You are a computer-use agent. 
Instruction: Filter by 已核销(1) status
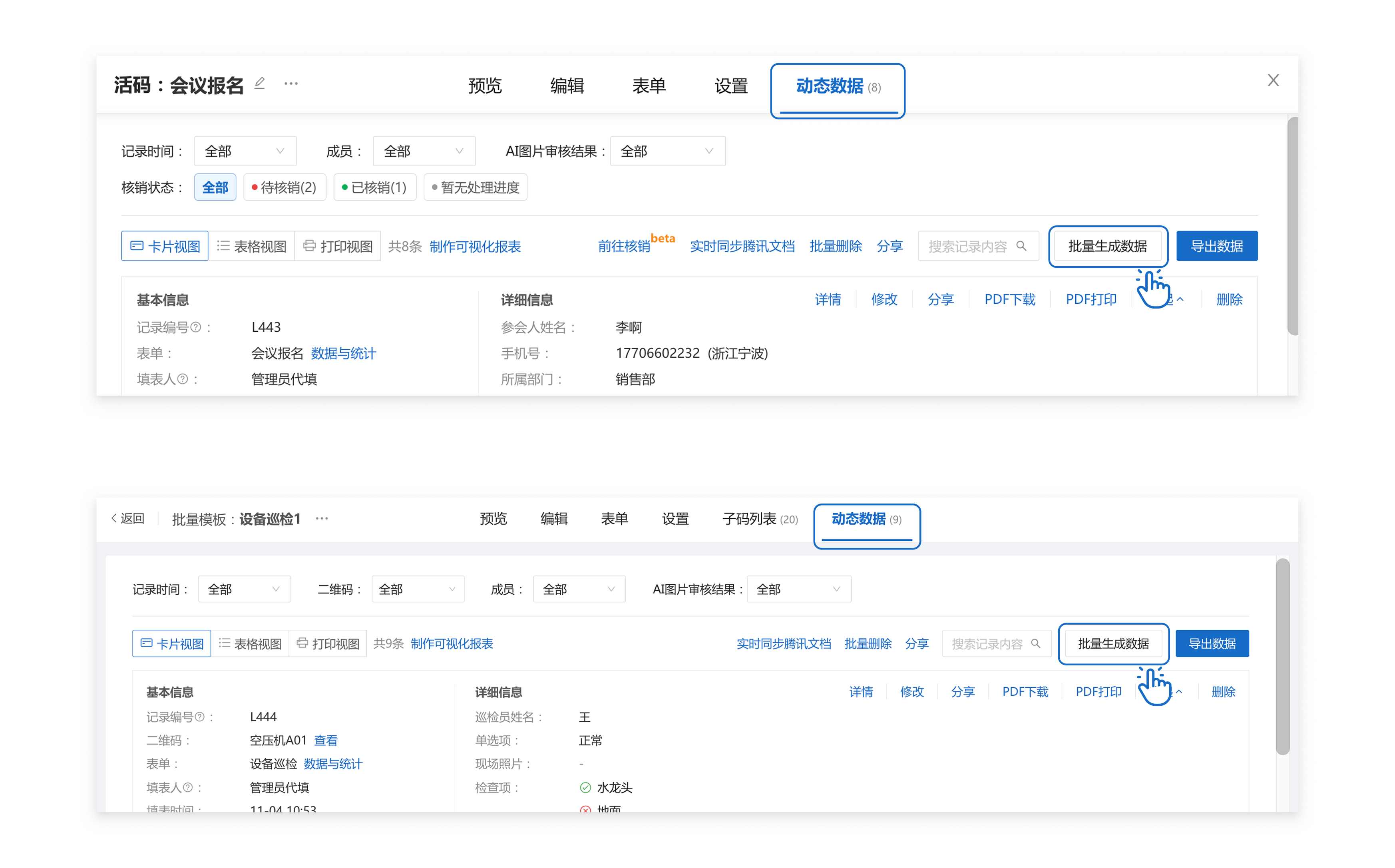click(x=375, y=188)
